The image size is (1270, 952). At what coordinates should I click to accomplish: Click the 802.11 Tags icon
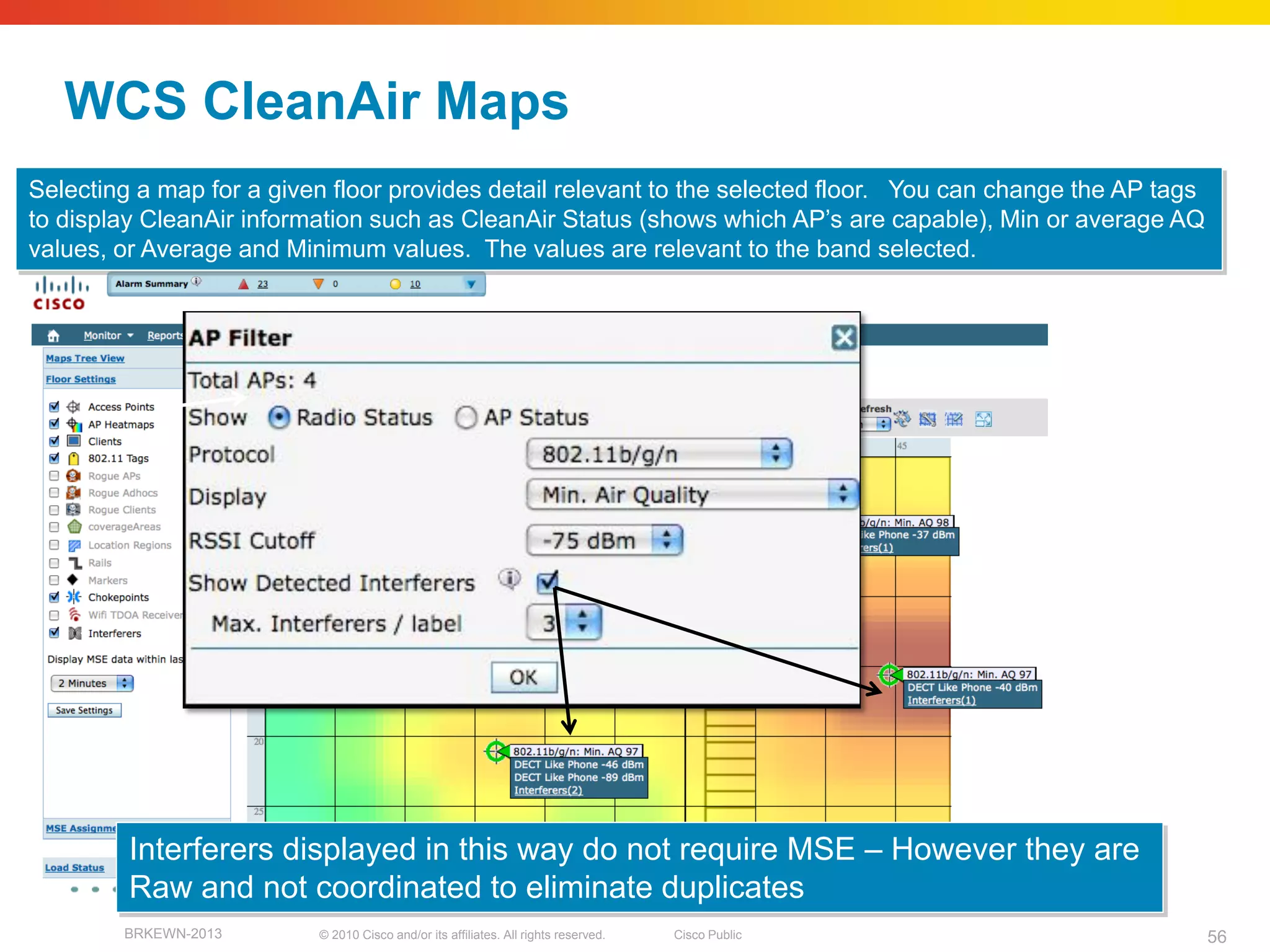click(x=74, y=458)
